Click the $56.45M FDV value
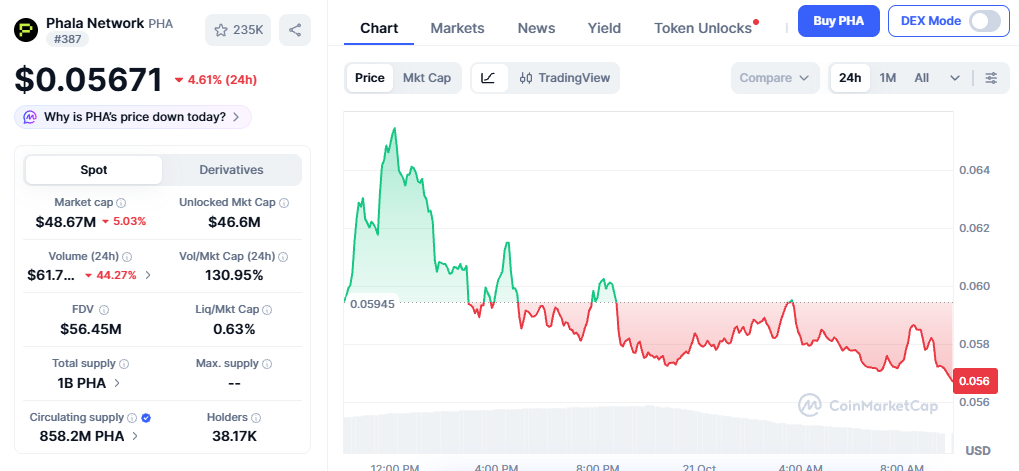Screen dimensions: 1019x471 point(91,329)
